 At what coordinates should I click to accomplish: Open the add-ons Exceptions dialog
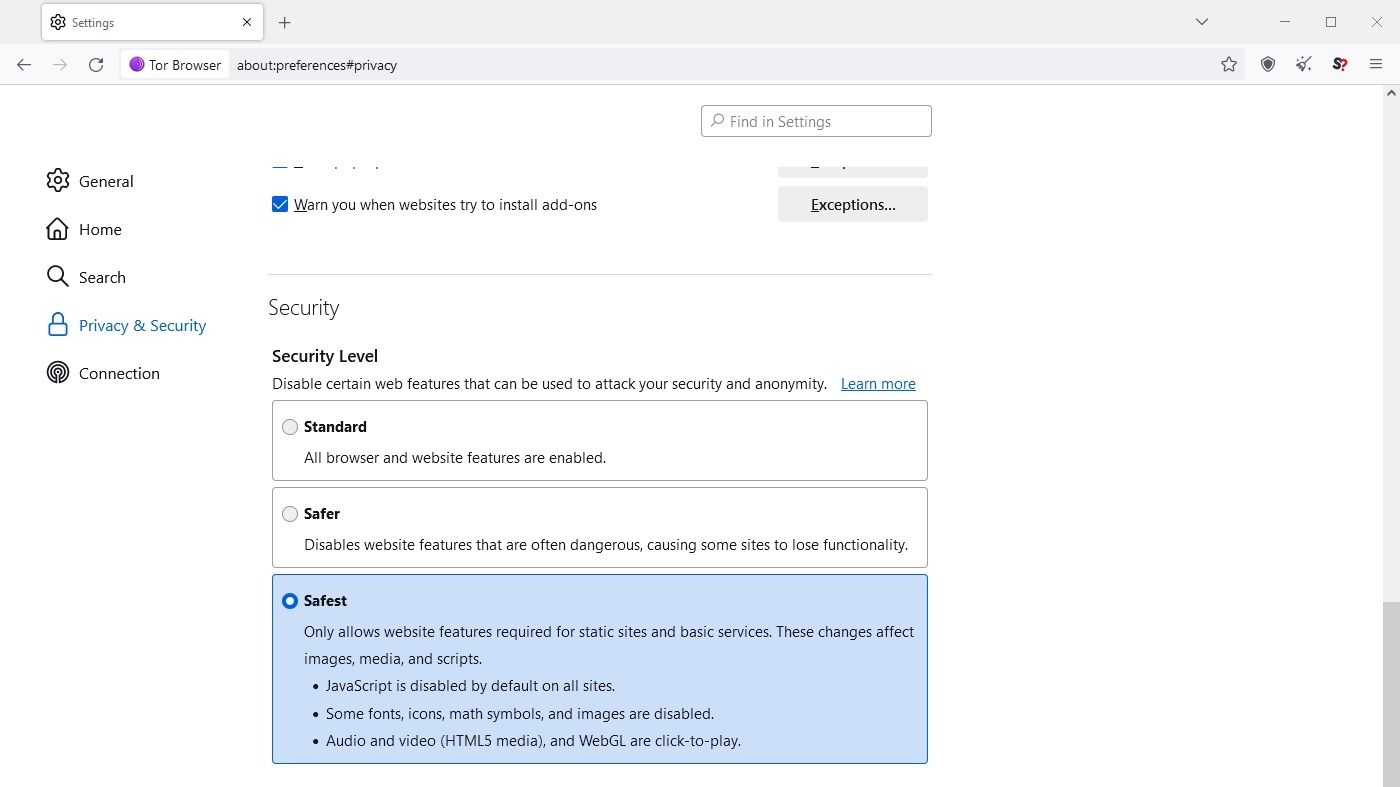pyautogui.click(x=852, y=204)
